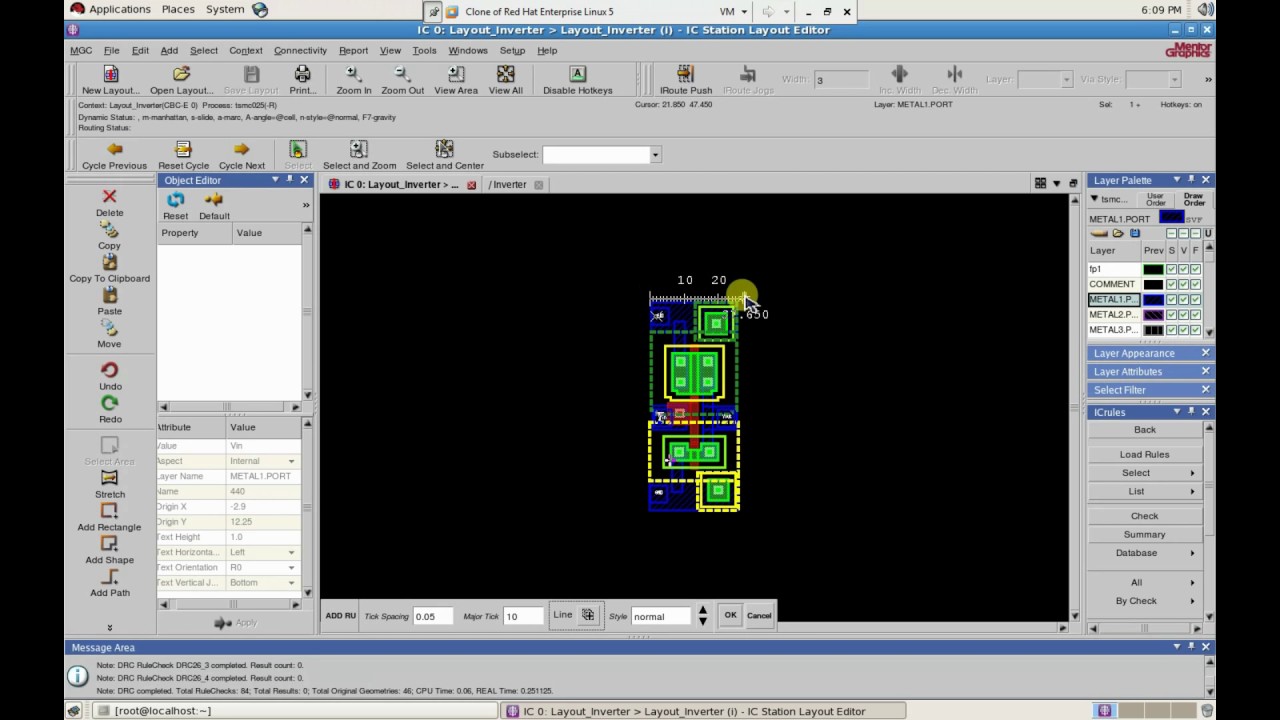Screen dimensions: 1280x720
Task: Activate the IRoute Push tool
Action: click(686, 74)
